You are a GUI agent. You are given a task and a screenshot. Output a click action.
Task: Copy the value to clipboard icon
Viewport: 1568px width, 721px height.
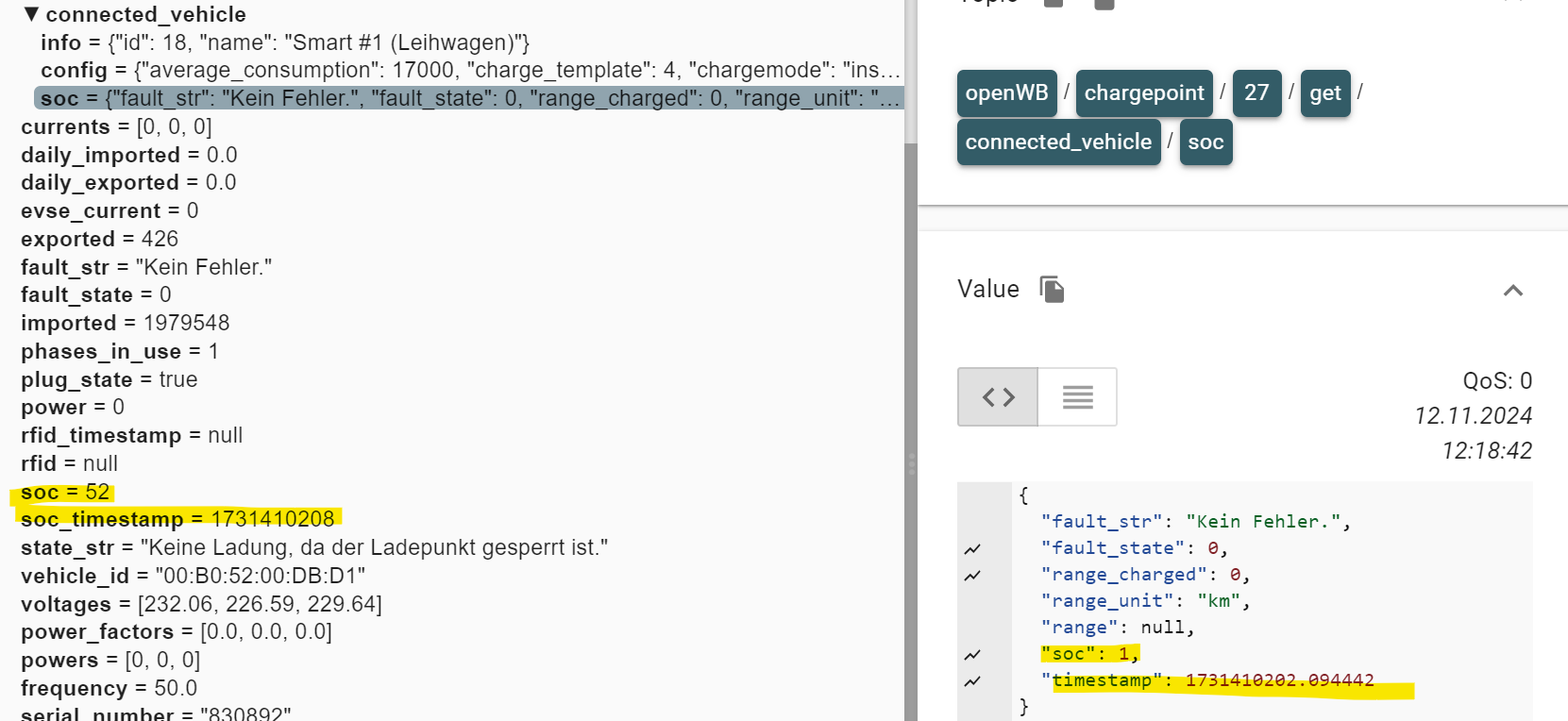1052,289
